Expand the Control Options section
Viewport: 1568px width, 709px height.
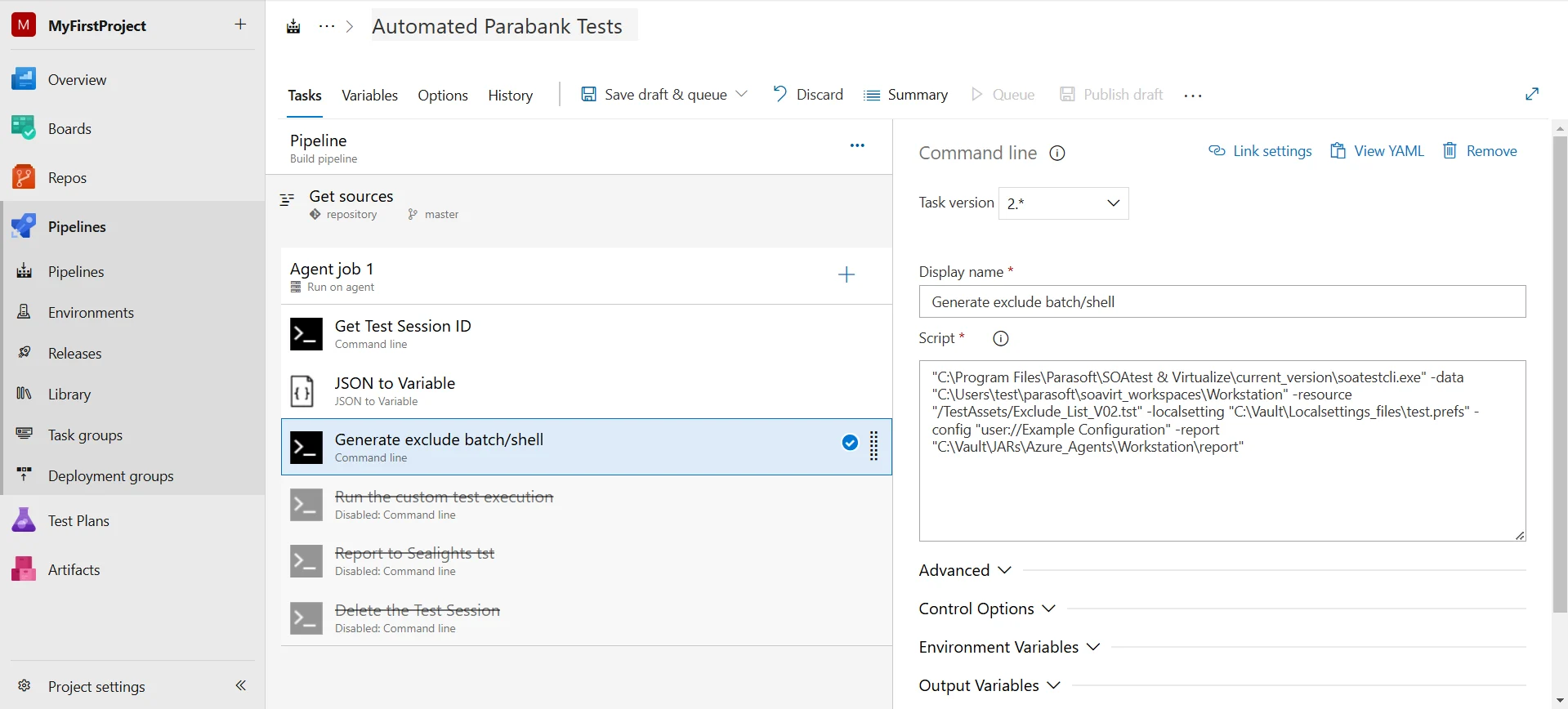click(987, 609)
